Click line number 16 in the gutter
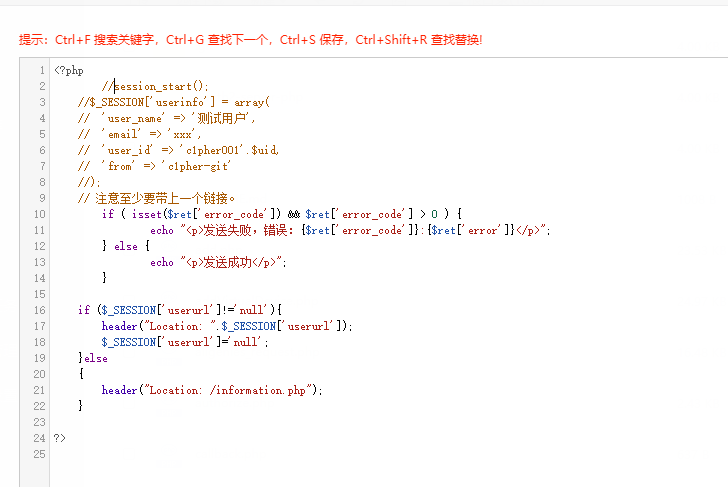Screen dimensions: 728x487 click(39, 310)
